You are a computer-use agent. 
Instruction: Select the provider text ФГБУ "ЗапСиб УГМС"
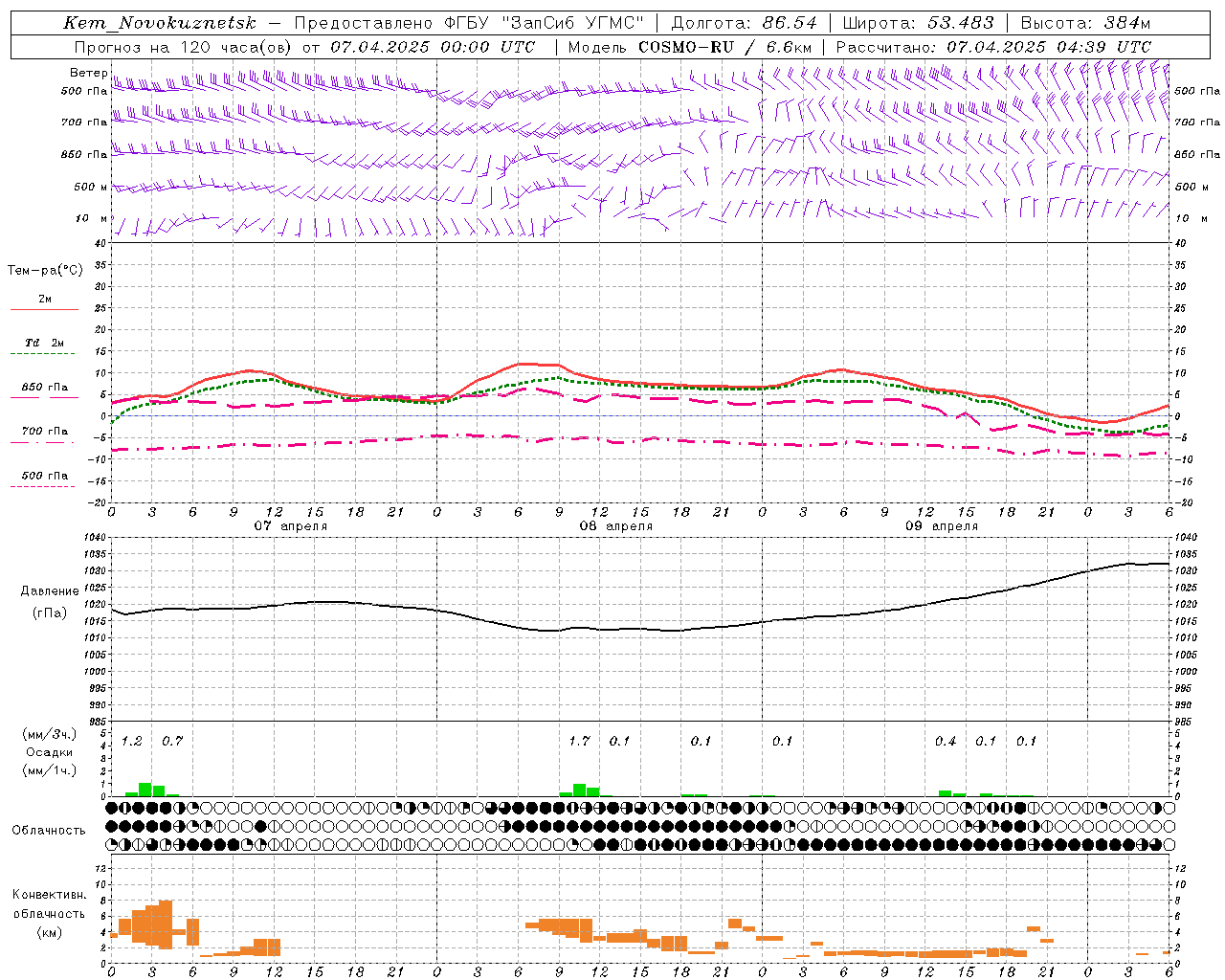click(x=543, y=23)
